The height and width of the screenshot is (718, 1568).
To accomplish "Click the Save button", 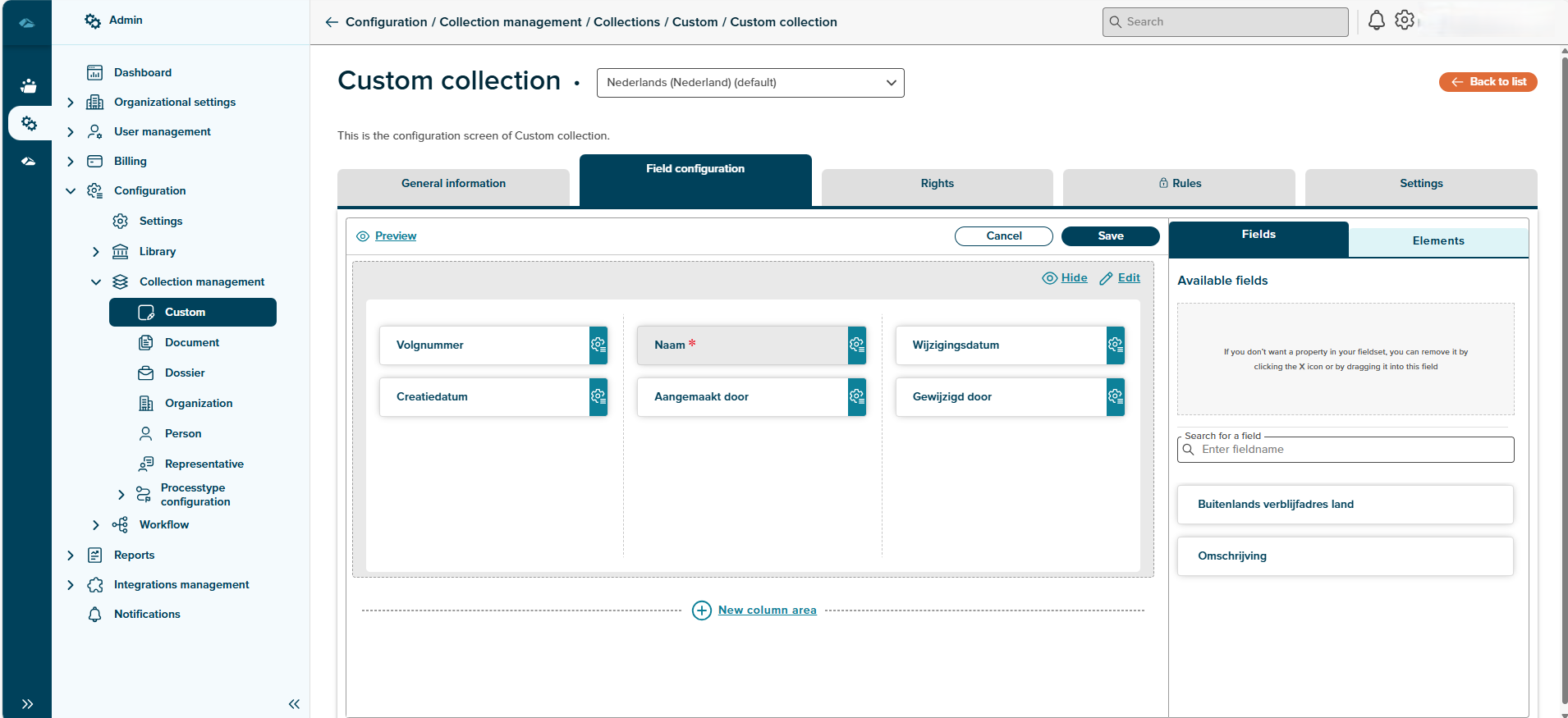I will (1110, 236).
